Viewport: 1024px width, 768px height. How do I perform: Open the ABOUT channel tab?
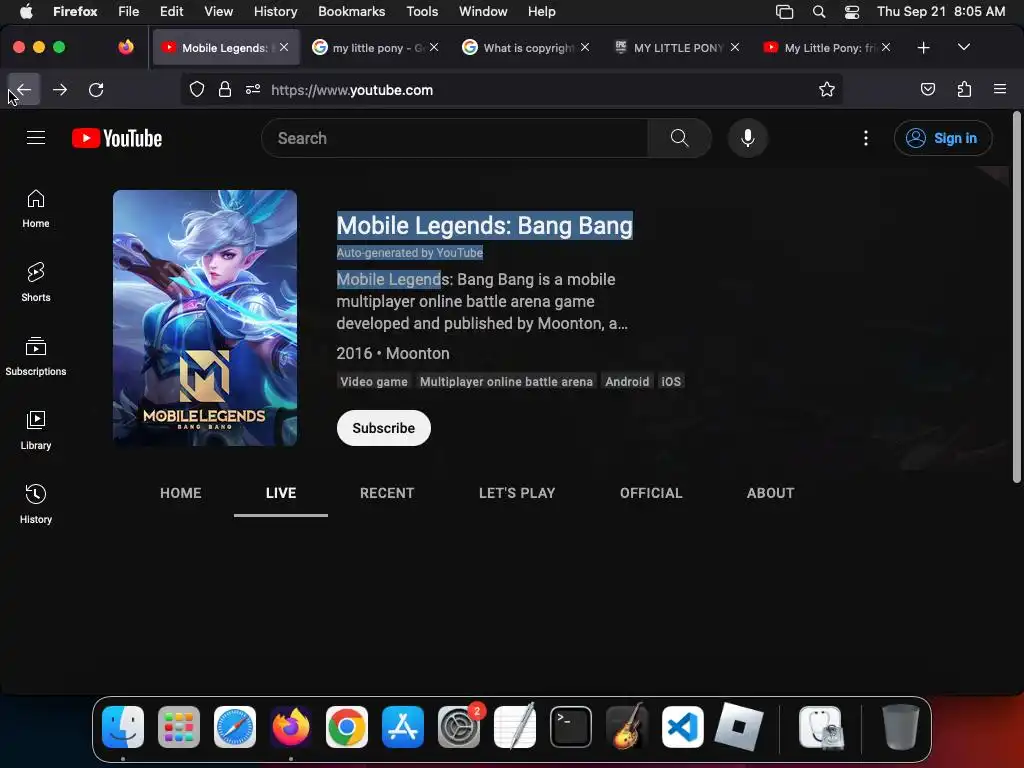[771, 493]
